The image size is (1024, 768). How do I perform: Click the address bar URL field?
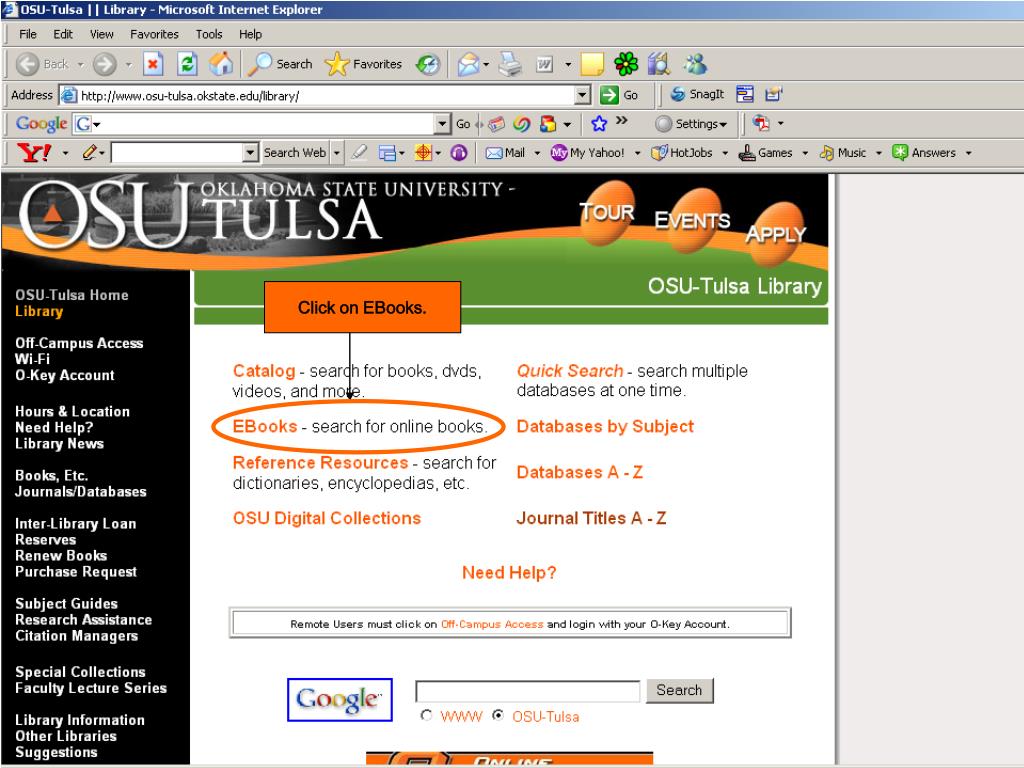327,96
